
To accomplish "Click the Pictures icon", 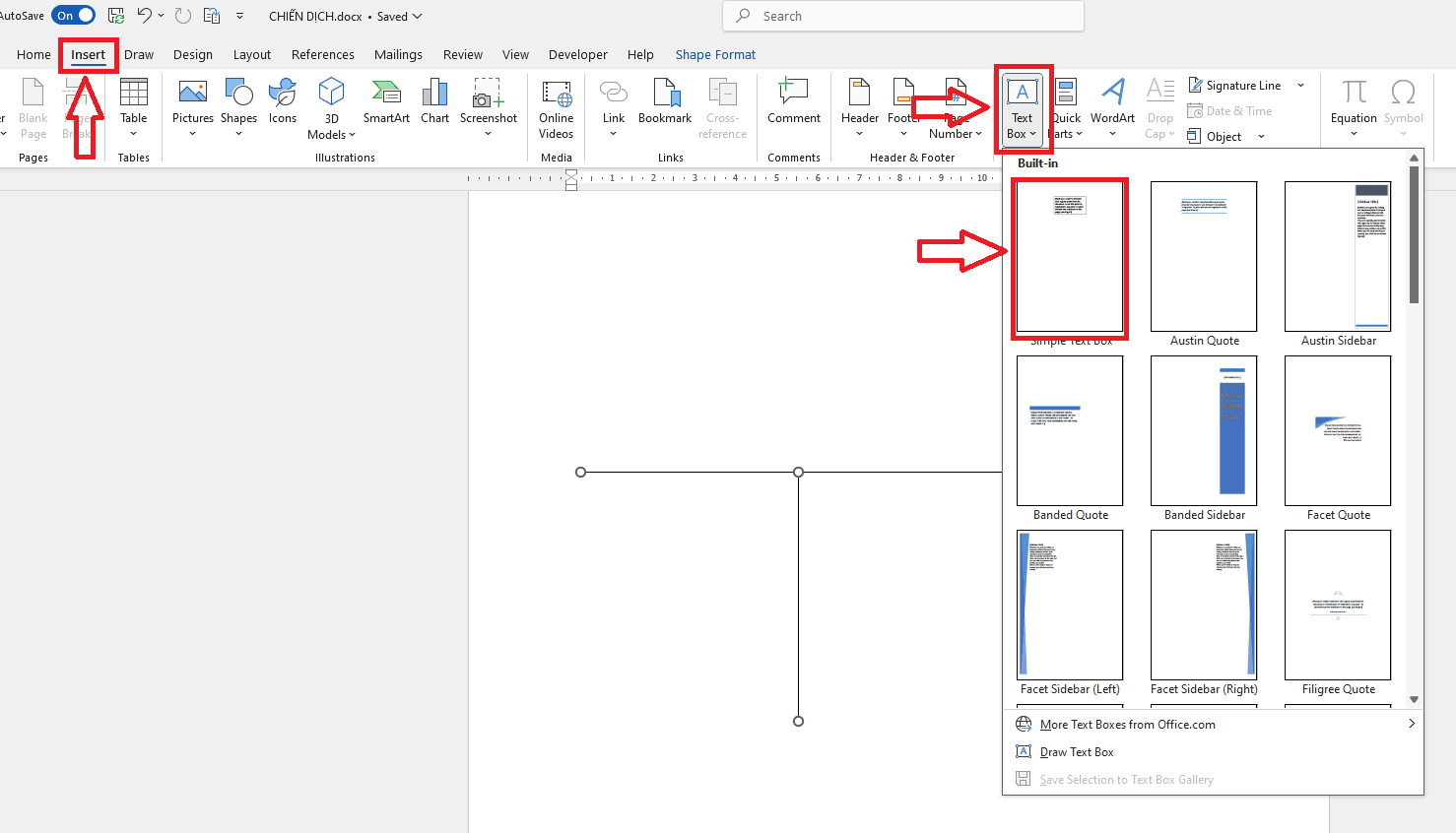I will 192,103.
